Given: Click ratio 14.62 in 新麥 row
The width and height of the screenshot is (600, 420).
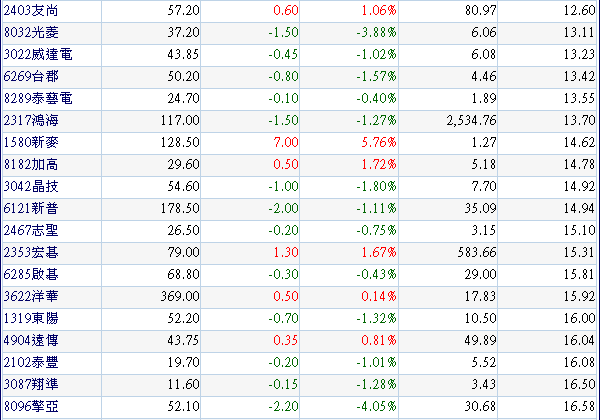Looking at the screenshot, I should (579, 142).
